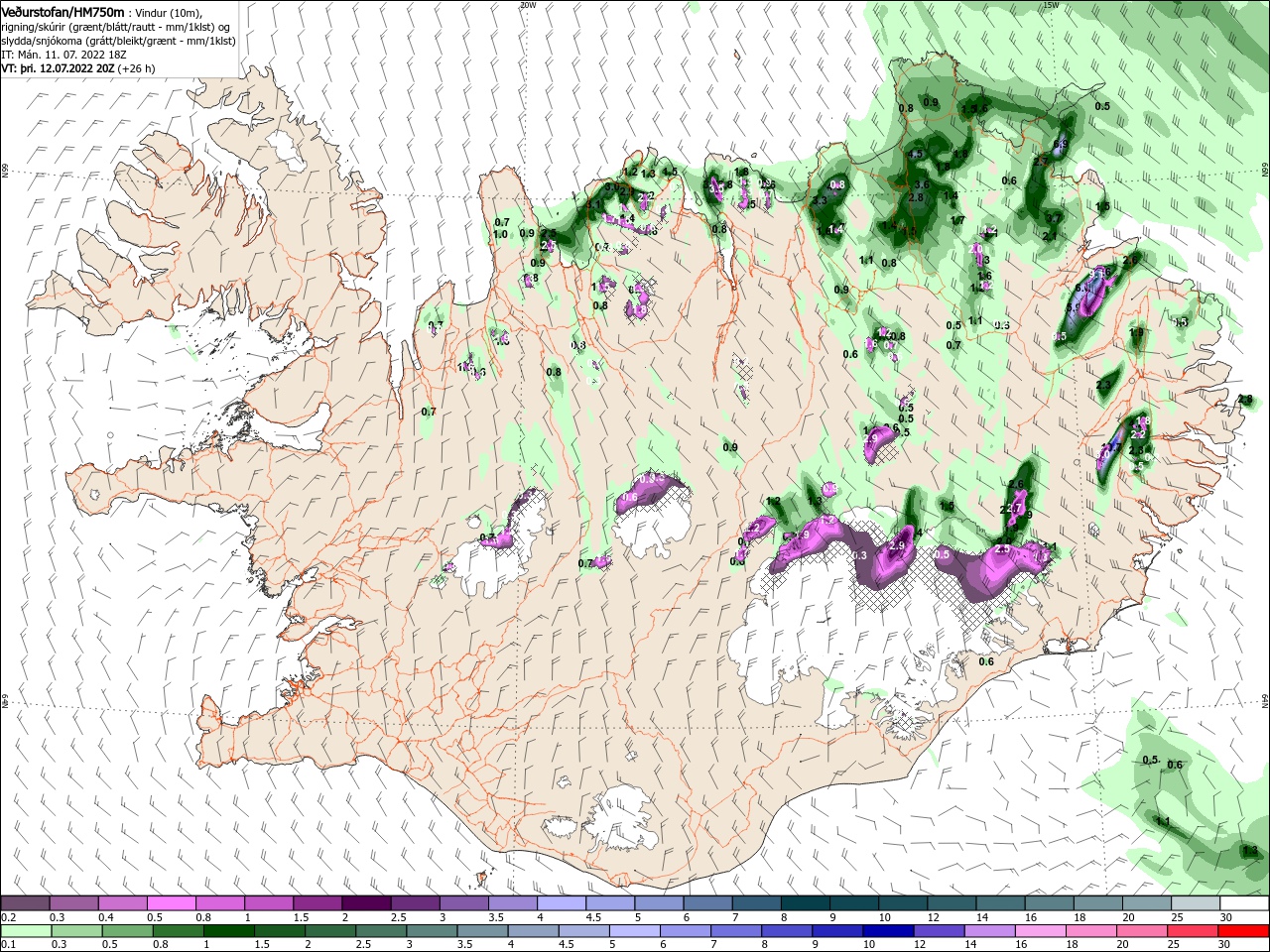The height and width of the screenshot is (952, 1270).
Task: Click the 'slydda/snjókoma' snow description line
Action: (x=116, y=41)
